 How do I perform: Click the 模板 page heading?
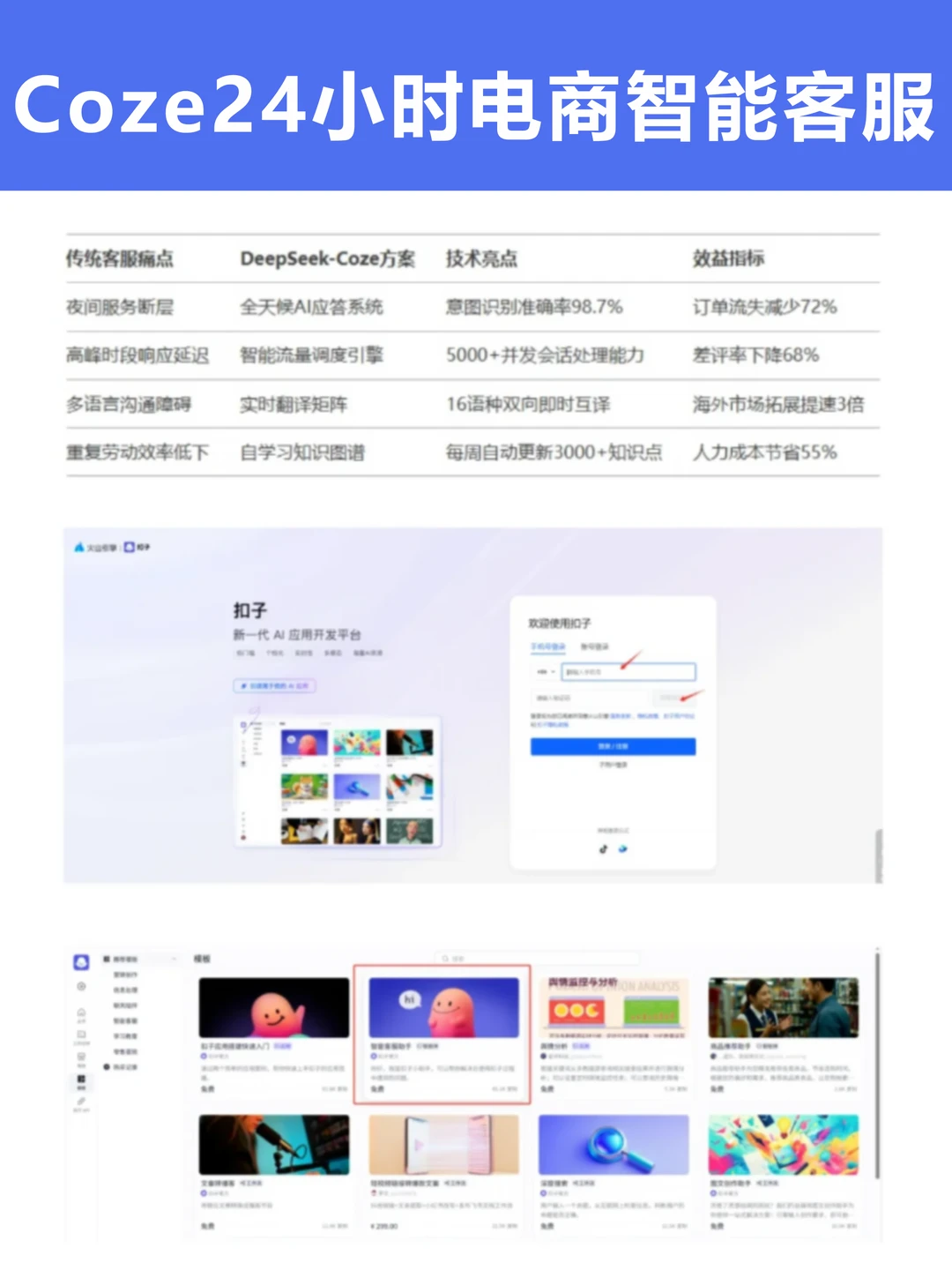(x=202, y=958)
